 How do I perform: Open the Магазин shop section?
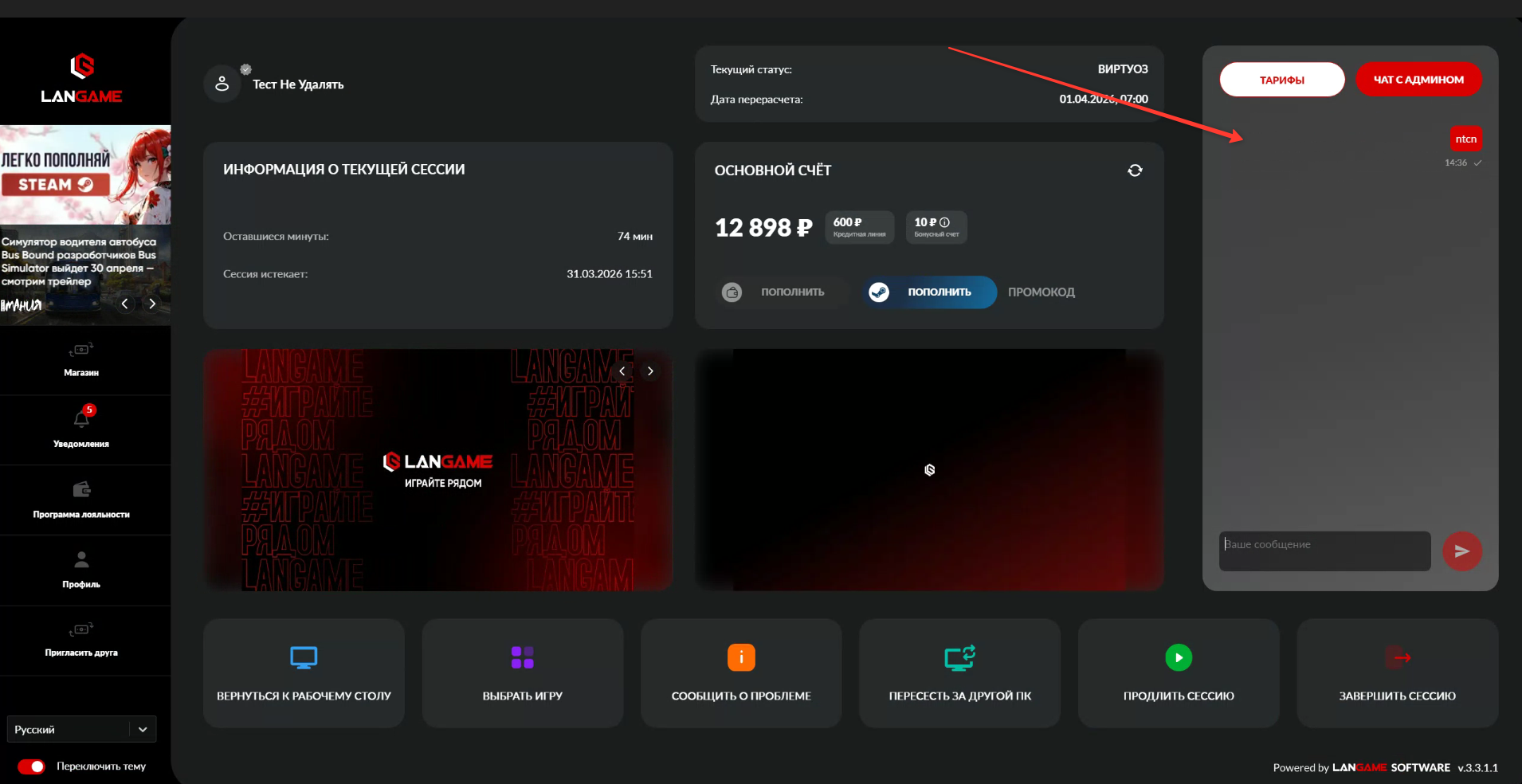(81, 360)
